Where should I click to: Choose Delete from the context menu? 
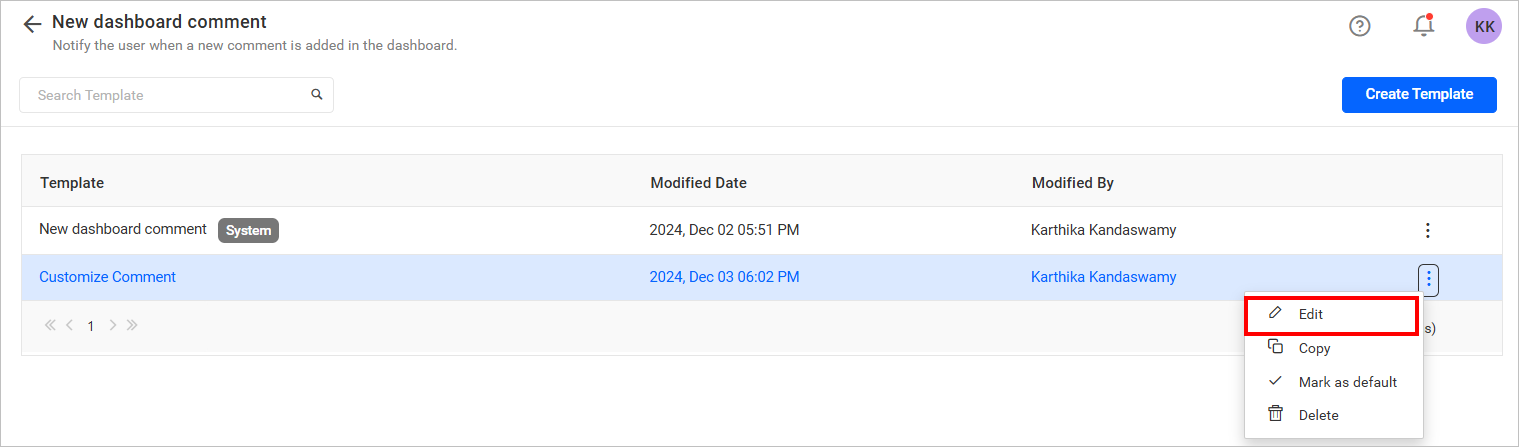[1318, 415]
